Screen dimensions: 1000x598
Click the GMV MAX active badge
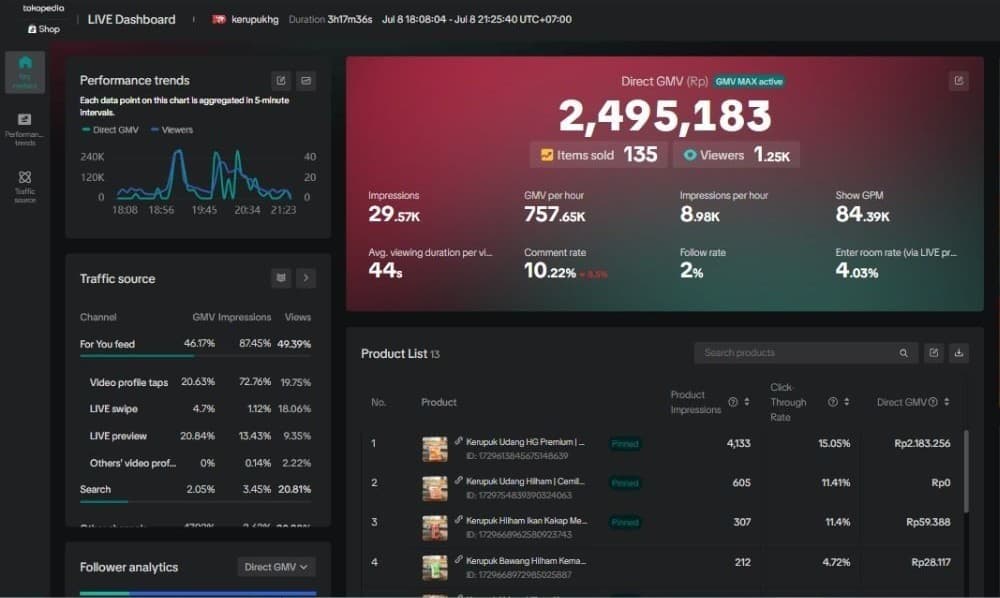[749, 82]
